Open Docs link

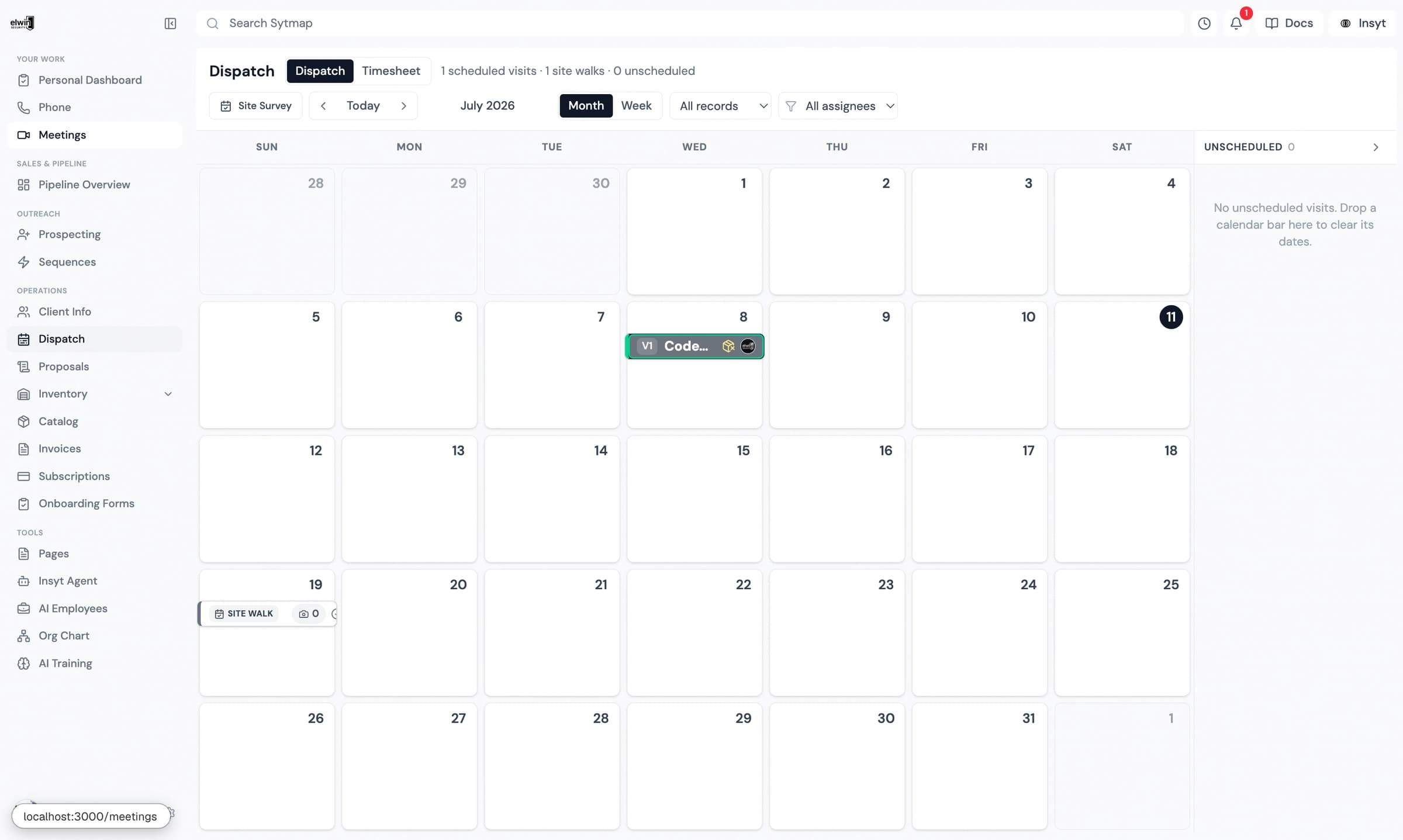1290,23
